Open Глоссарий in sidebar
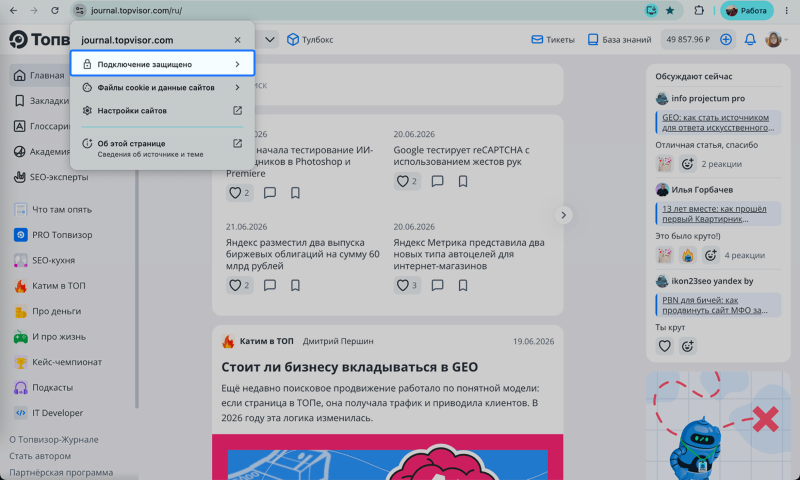The image size is (800, 480). click(42, 126)
